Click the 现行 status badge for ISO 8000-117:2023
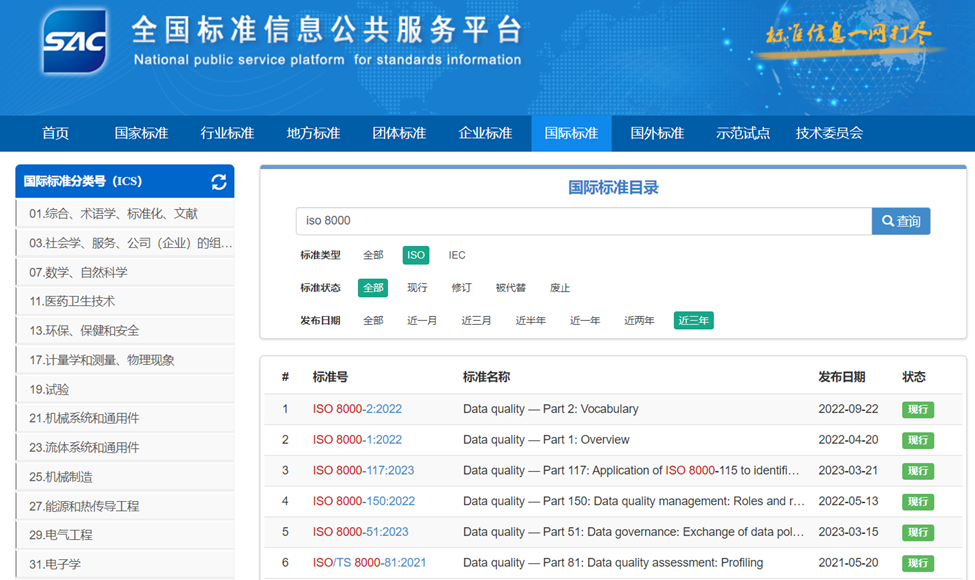Image resolution: width=975 pixels, height=580 pixels. [917, 471]
